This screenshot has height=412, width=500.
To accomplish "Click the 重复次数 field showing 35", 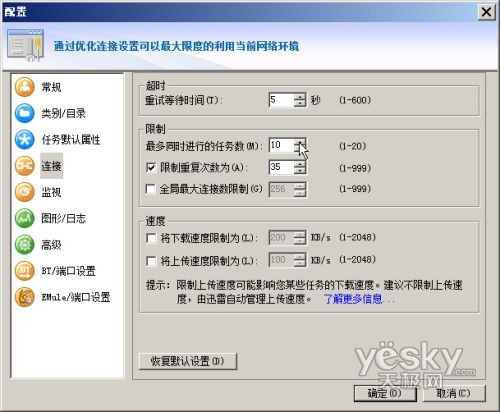I will click(x=281, y=167).
